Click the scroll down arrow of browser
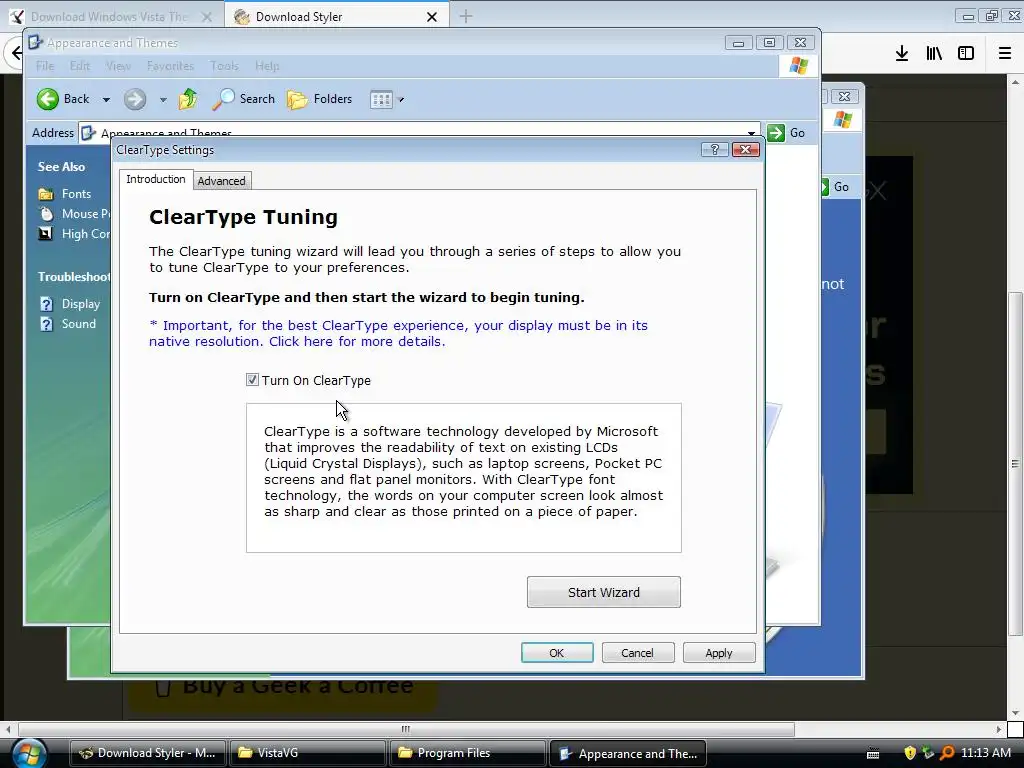Image resolution: width=1024 pixels, height=768 pixels. point(1015,712)
